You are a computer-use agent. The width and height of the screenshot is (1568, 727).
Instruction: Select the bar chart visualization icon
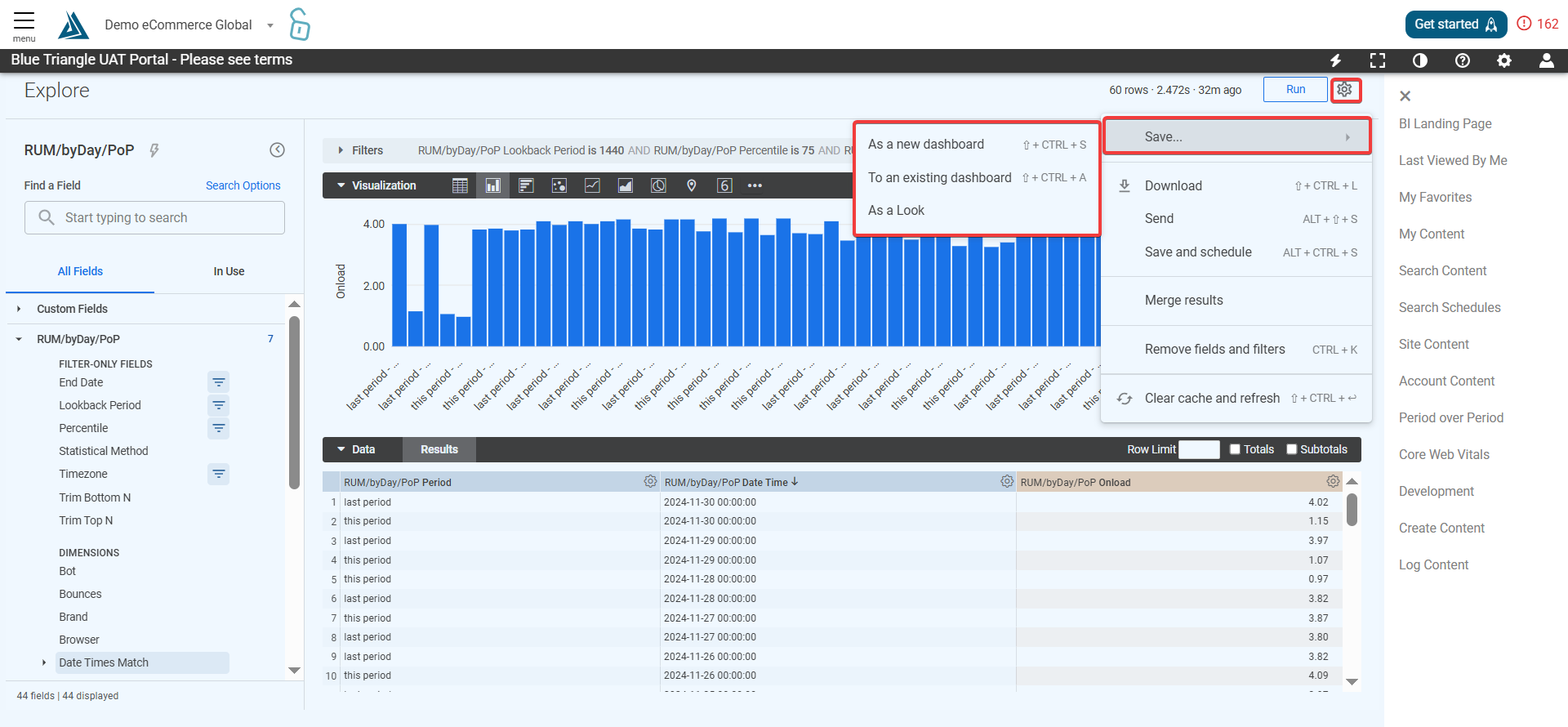pyautogui.click(x=526, y=185)
